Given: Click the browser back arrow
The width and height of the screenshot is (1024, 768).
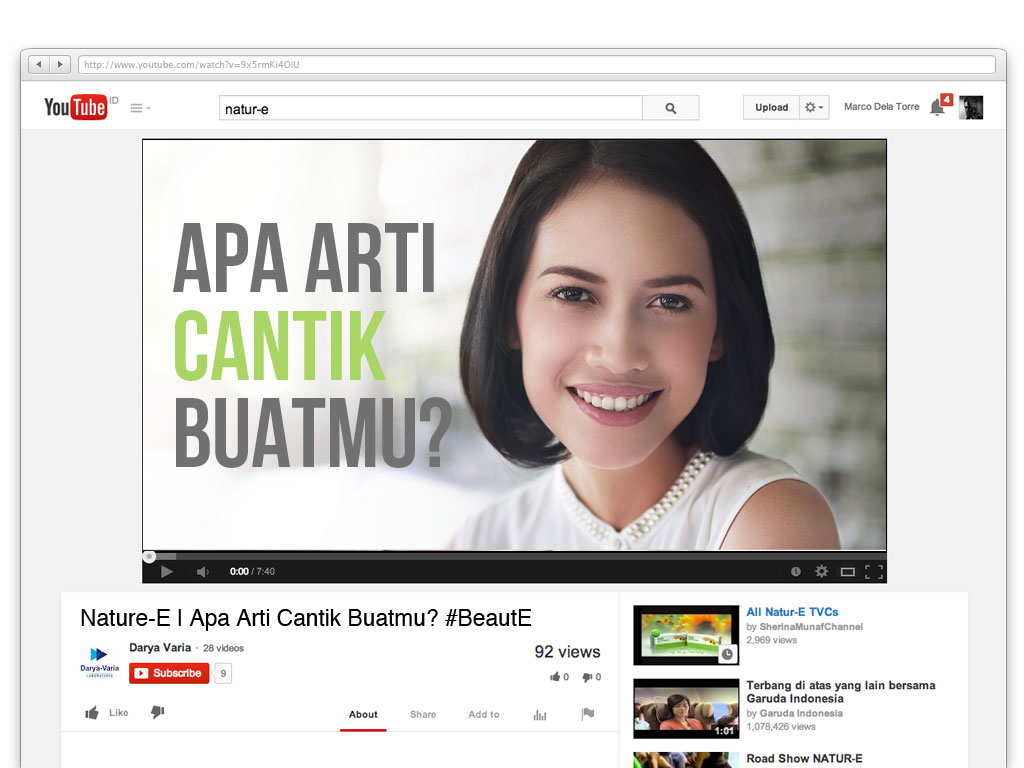Looking at the screenshot, I should 39,65.
